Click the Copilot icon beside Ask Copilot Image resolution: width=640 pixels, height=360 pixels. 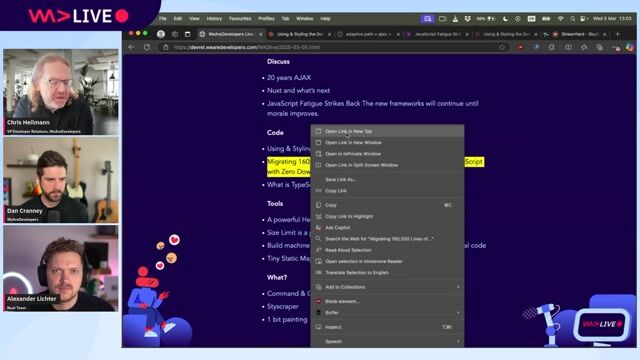[x=318, y=227]
